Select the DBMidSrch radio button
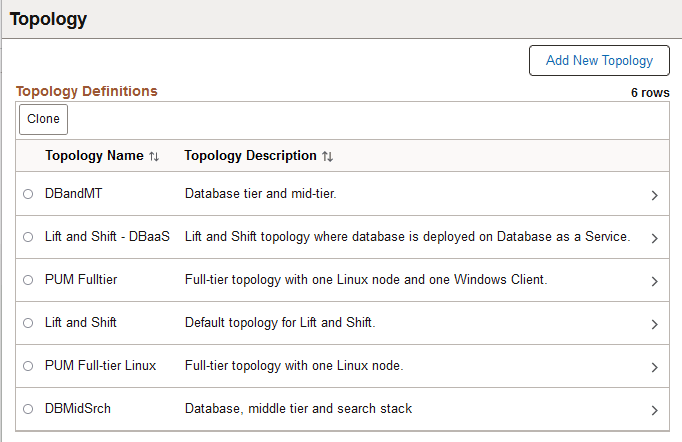The width and height of the screenshot is (682, 442). coord(28,409)
